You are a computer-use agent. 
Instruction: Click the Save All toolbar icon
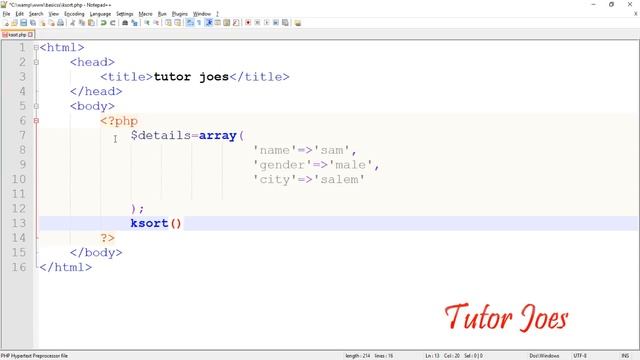(x=33, y=23)
